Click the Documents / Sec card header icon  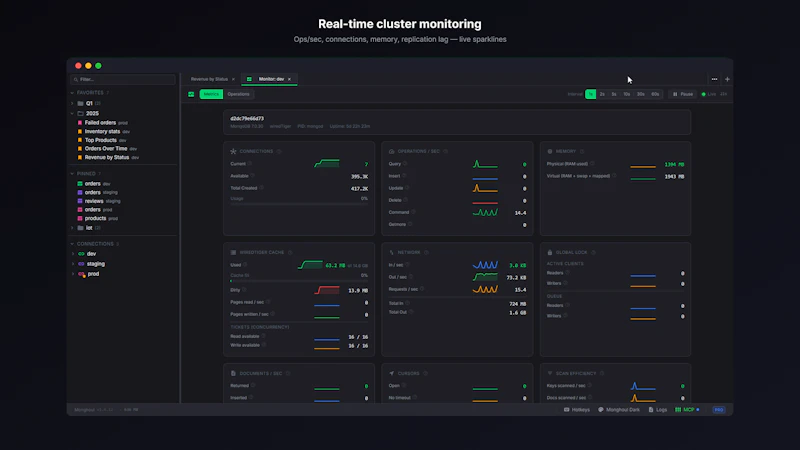coord(233,373)
